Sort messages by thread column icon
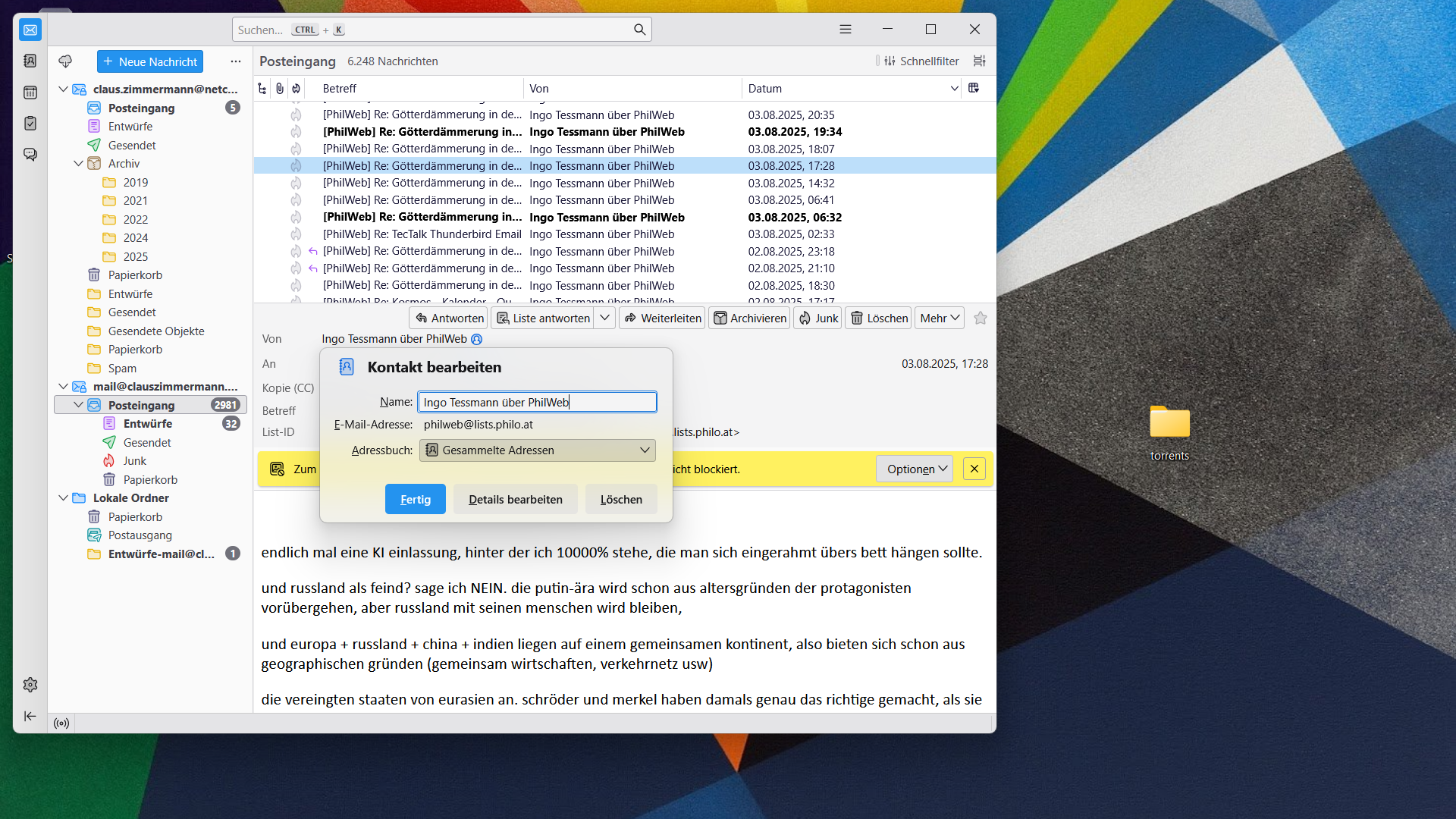This screenshot has height=819, width=1456. (262, 89)
